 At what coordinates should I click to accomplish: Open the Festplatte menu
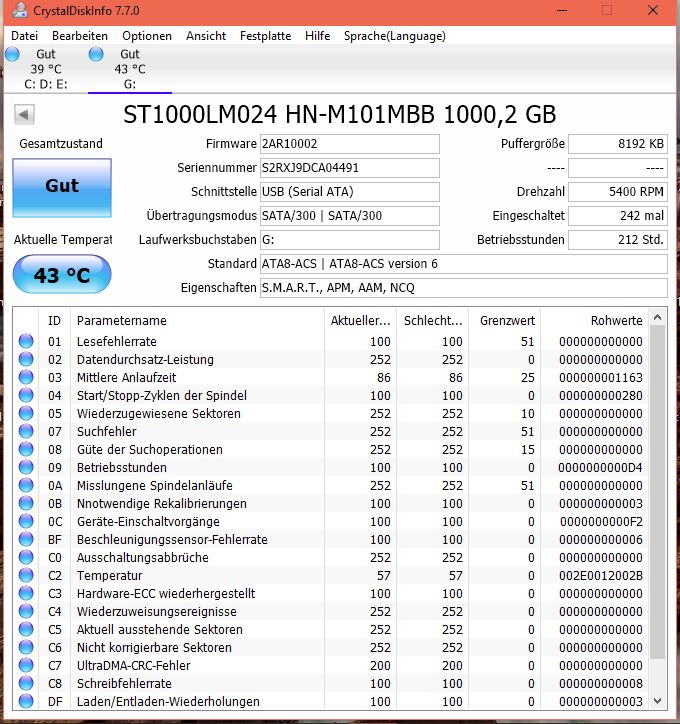(x=265, y=36)
